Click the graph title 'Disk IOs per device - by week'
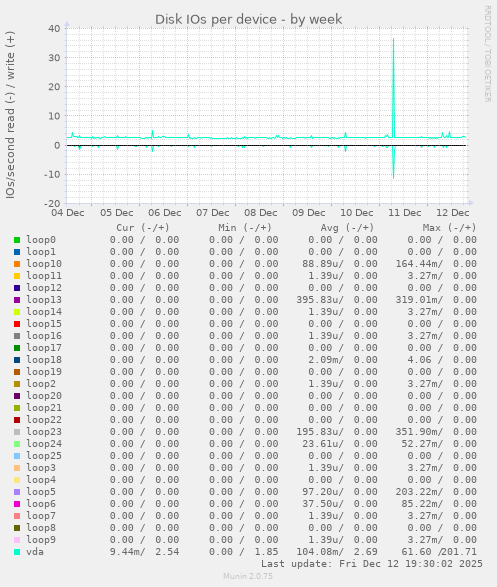Screen dimensions: 497x587 (x=248, y=19)
